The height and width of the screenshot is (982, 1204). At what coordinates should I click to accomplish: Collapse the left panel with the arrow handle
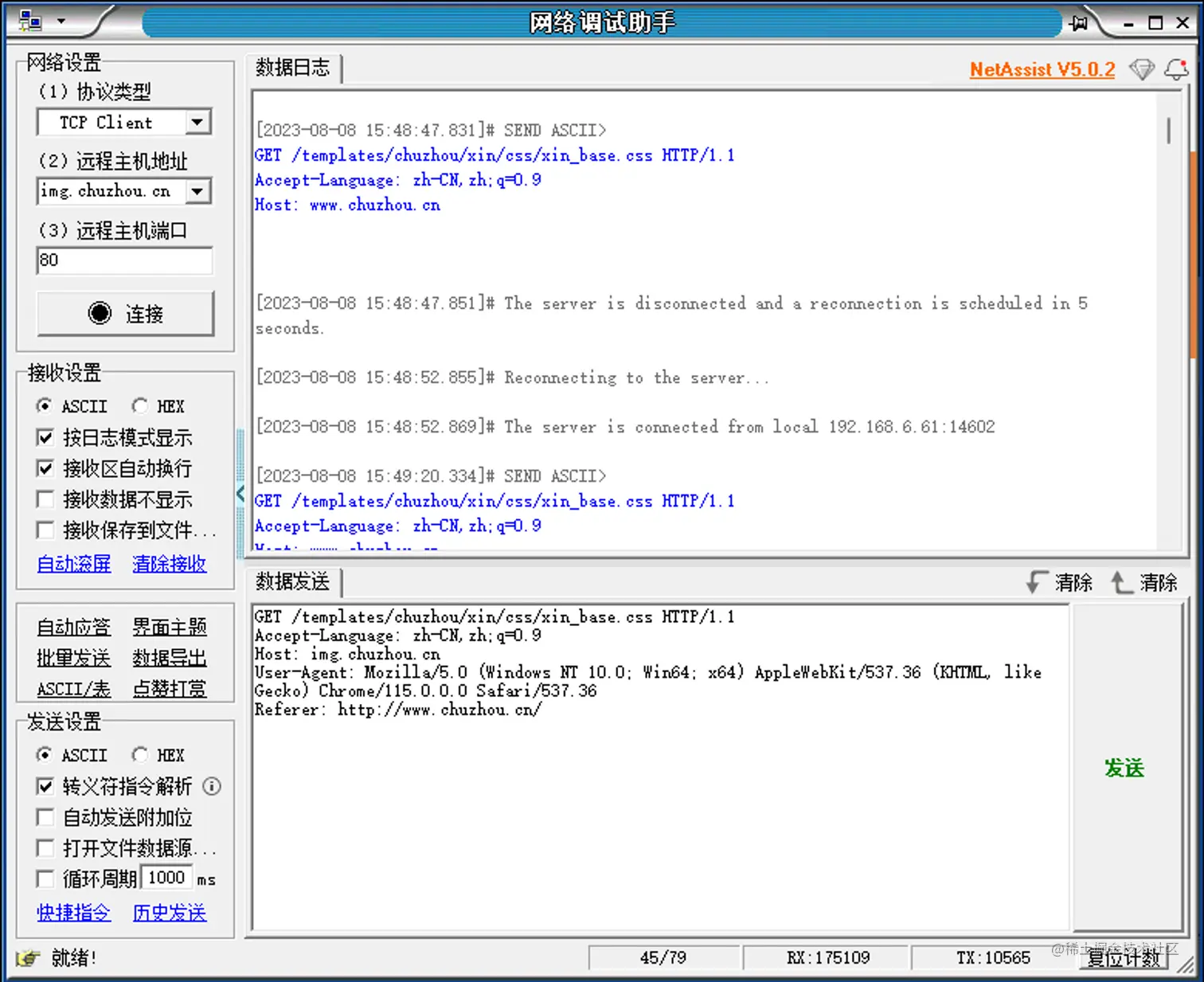point(240,494)
